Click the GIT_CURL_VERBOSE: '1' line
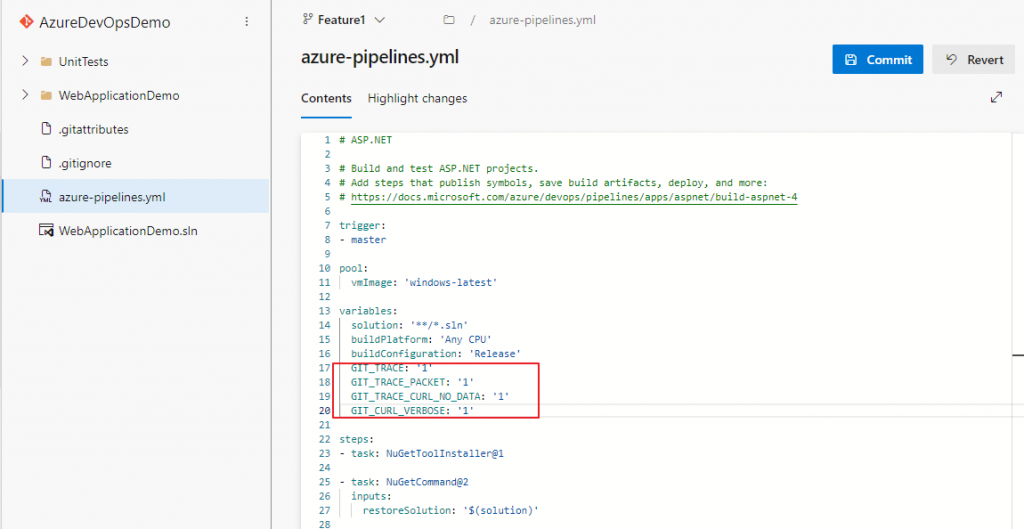 [x=413, y=410]
